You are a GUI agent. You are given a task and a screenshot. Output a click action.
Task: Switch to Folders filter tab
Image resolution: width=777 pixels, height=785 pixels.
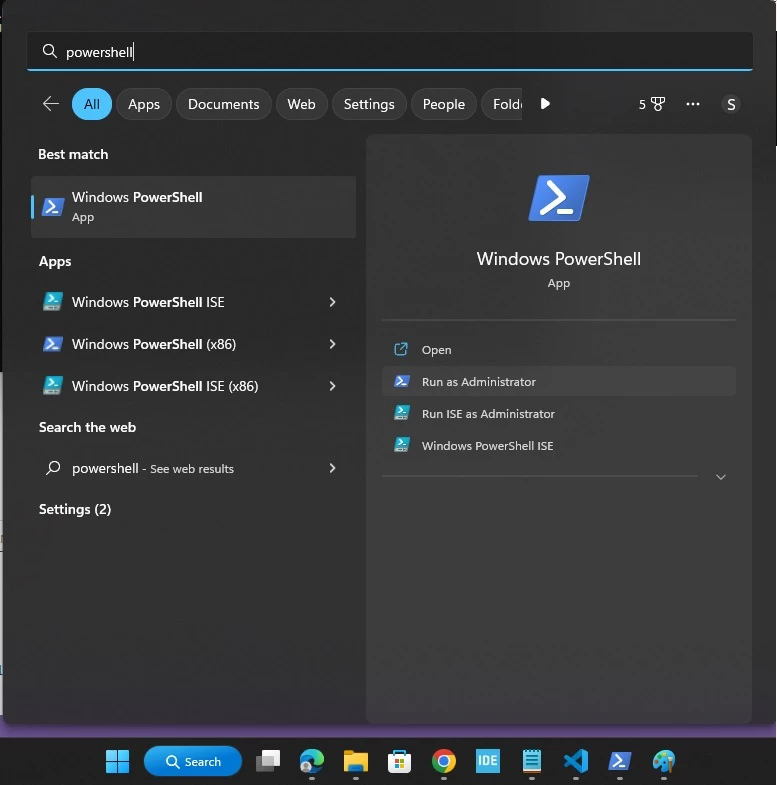[502, 104]
